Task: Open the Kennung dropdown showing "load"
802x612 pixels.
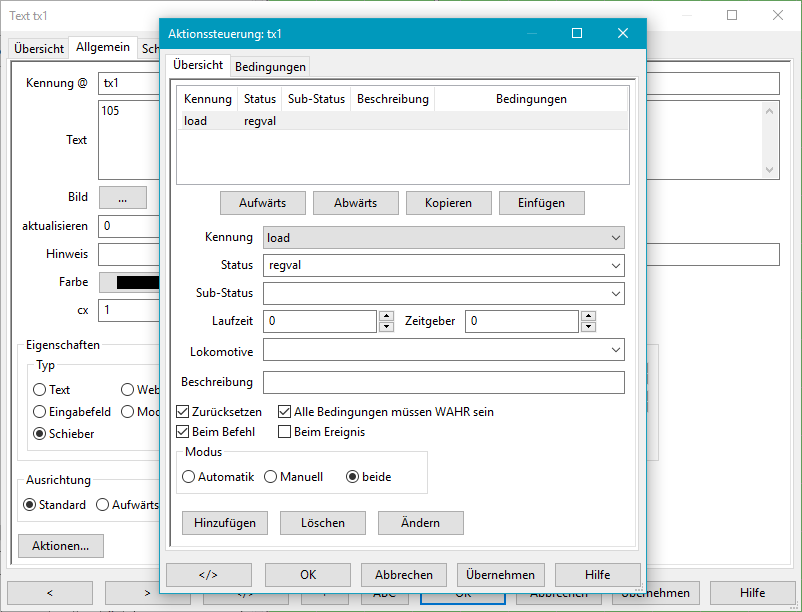Action: pyautogui.click(x=614, y=237)
